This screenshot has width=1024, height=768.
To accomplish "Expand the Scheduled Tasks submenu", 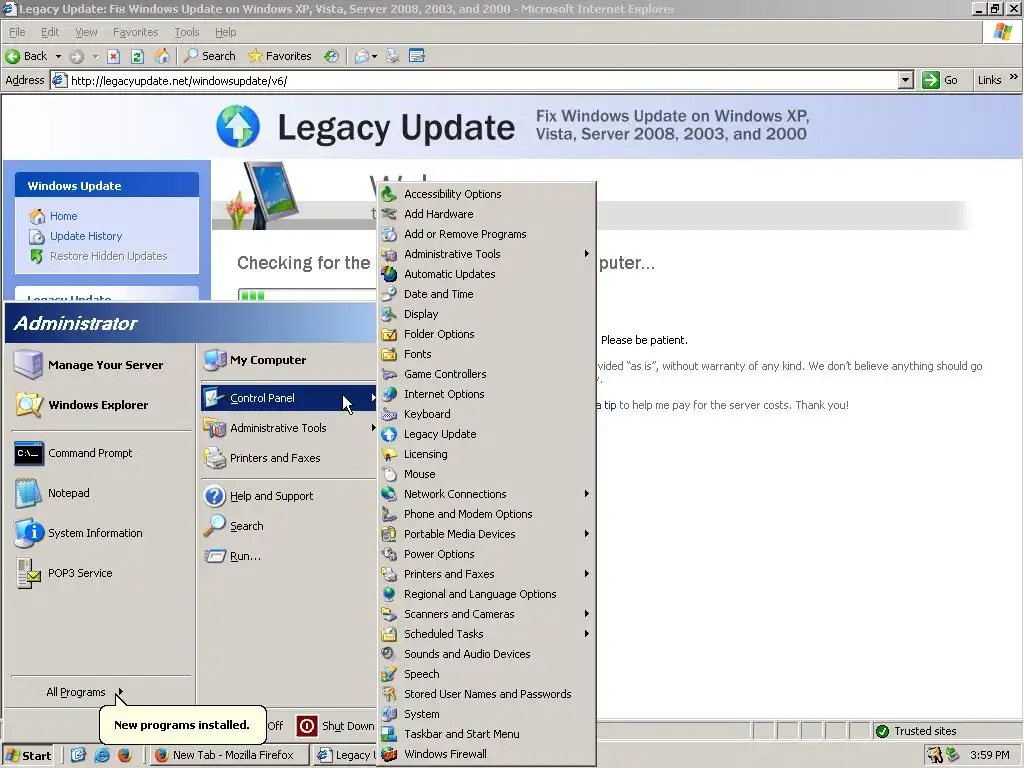I will pos(586,633).
